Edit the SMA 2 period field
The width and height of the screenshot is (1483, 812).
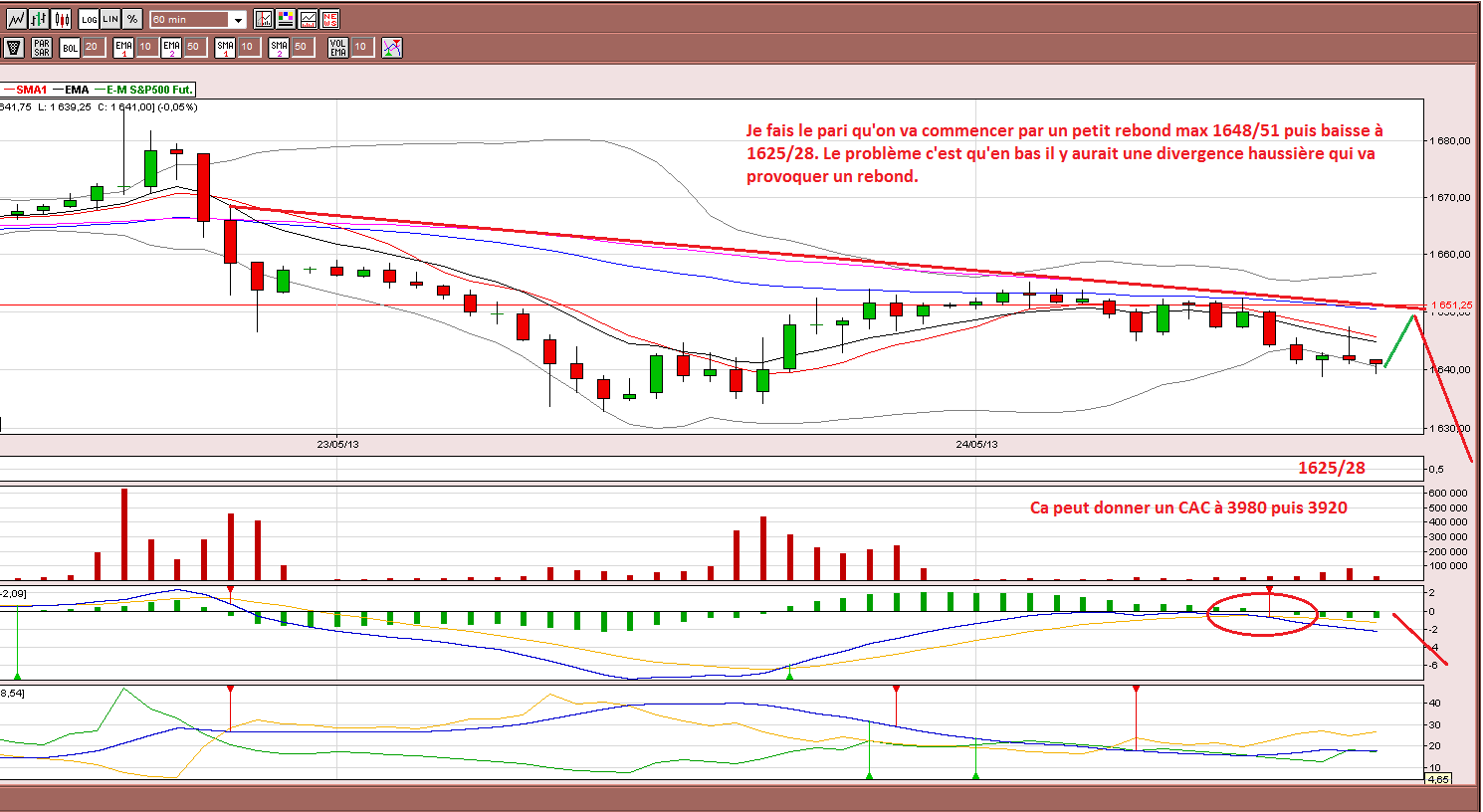point(303,47)
